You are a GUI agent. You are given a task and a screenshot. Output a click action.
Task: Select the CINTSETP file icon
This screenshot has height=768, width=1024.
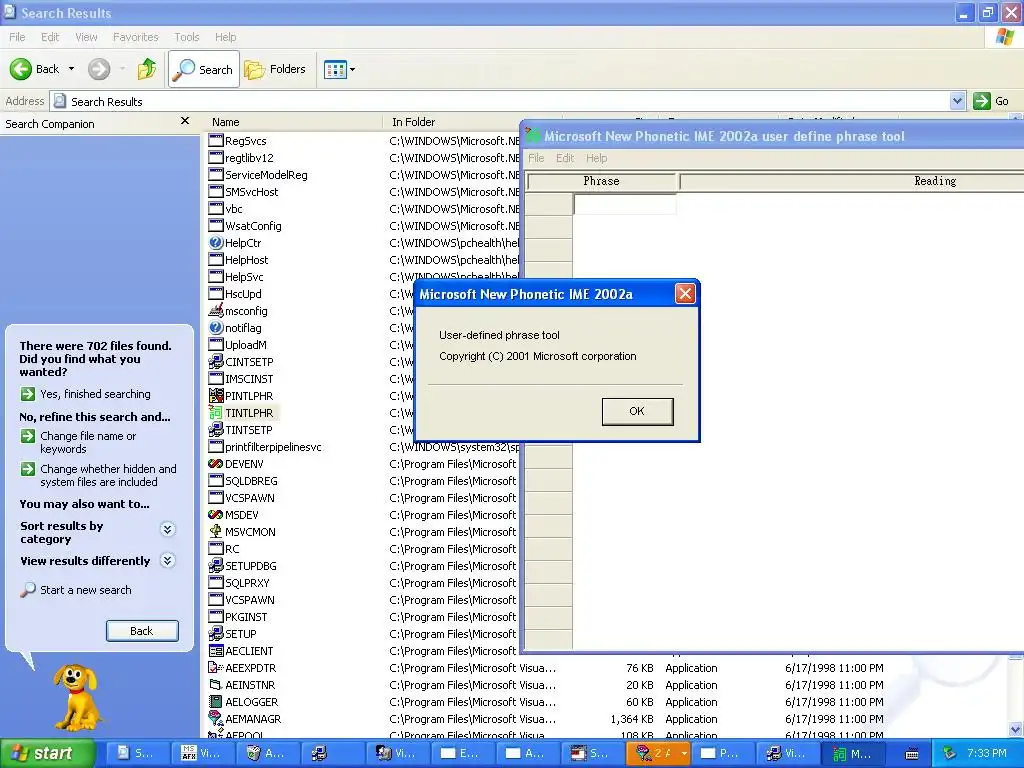click(x=216, y=361)
